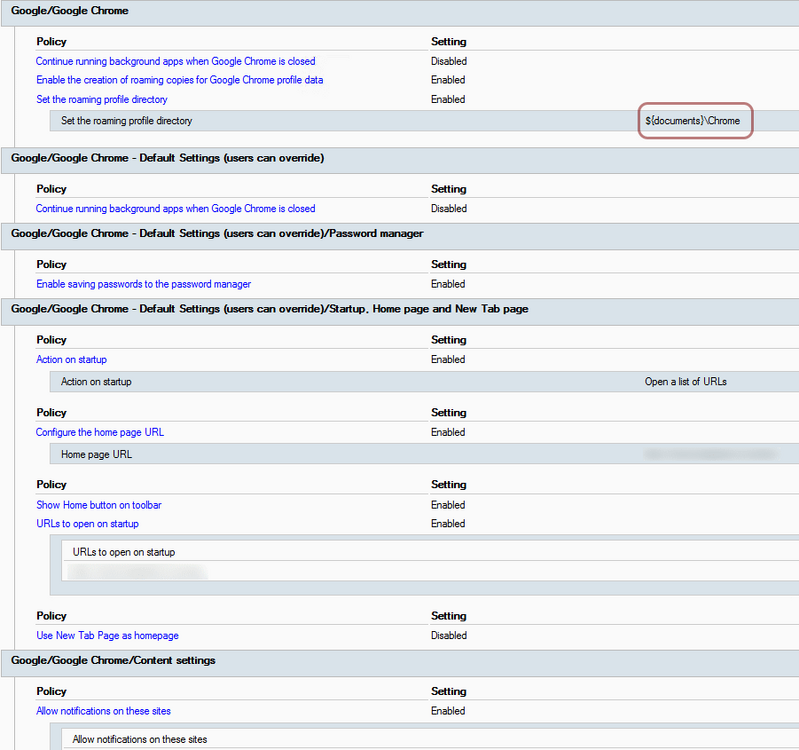
Task: Select 'Allow notifications on these sites' text inside the box
Action: [x=139, y=739]
